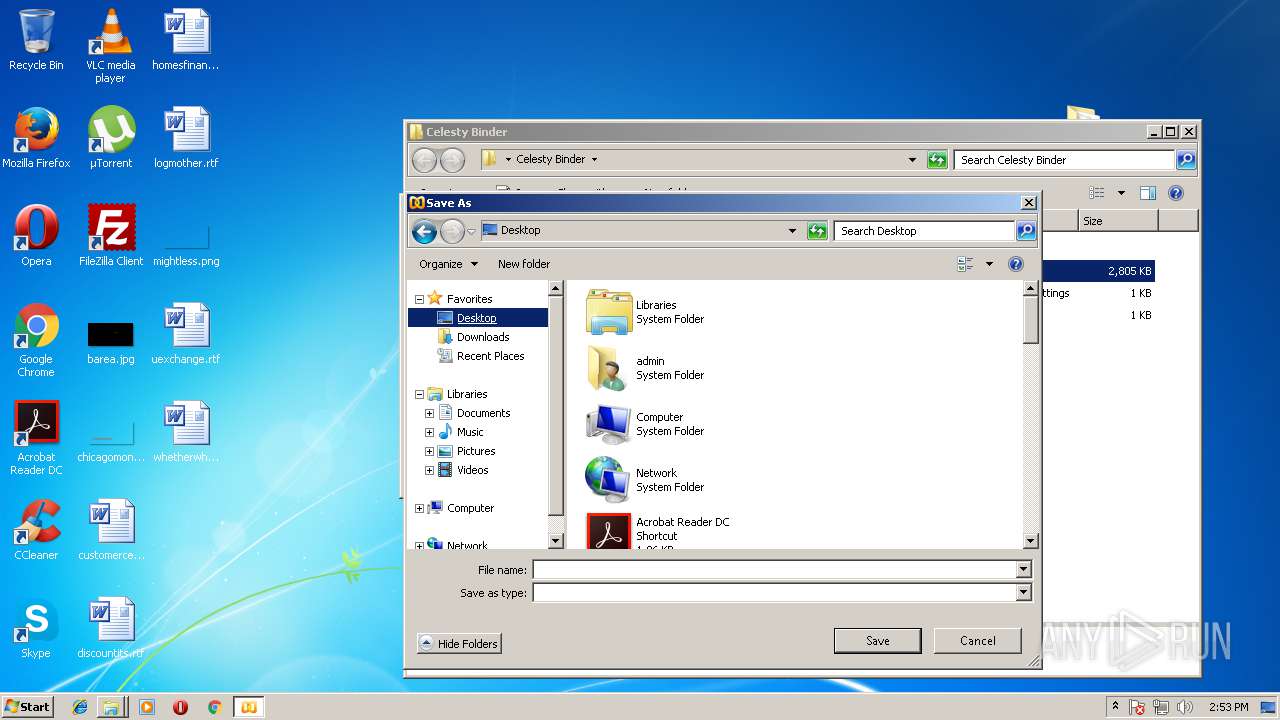Open Help in the Save As dialog toolbar
Image resolution: width=1280 pixels, height=720 pixels.
point(1016,264)
